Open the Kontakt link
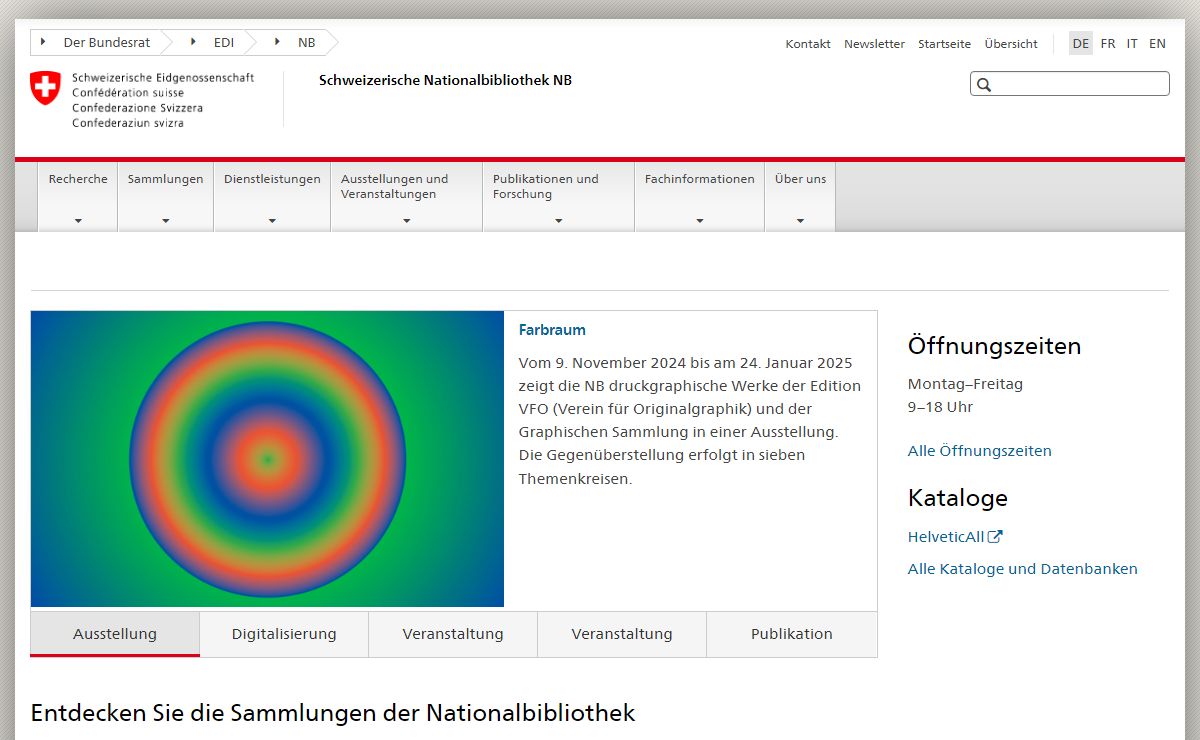This screenshot has width=1200, height=740. coord(808,44)
